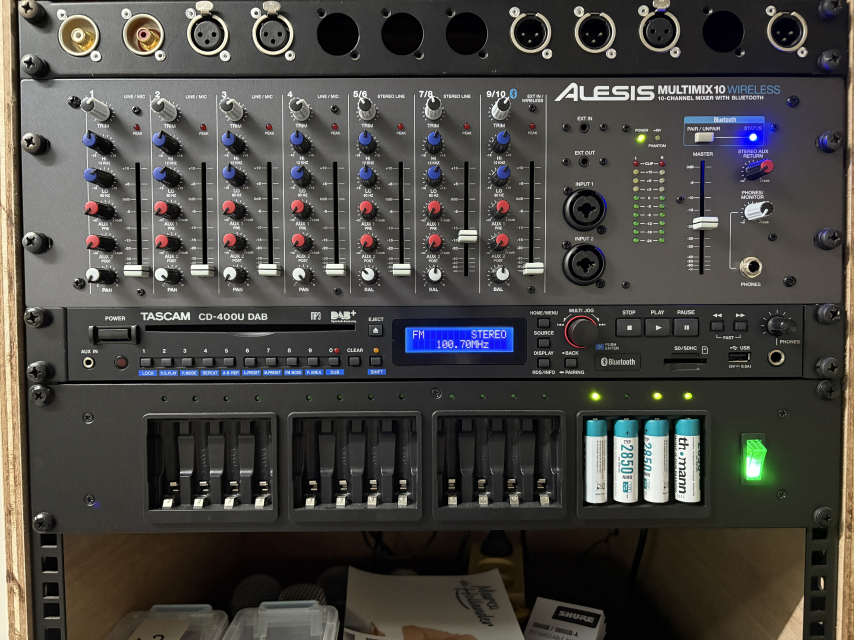Viewport: 854px width, 640px height.
Task: Click the Alesis EXT OUT jack
Action: click(584, 162)
